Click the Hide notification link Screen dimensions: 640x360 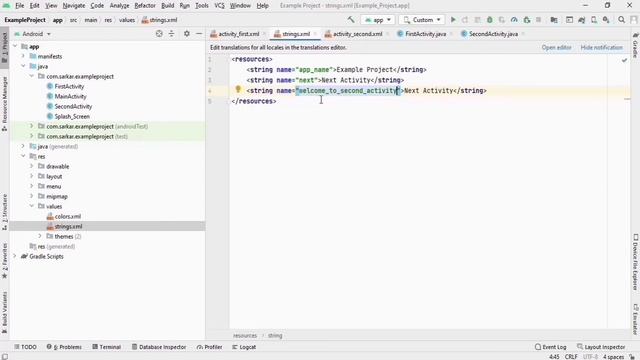[x=602, y=47]
